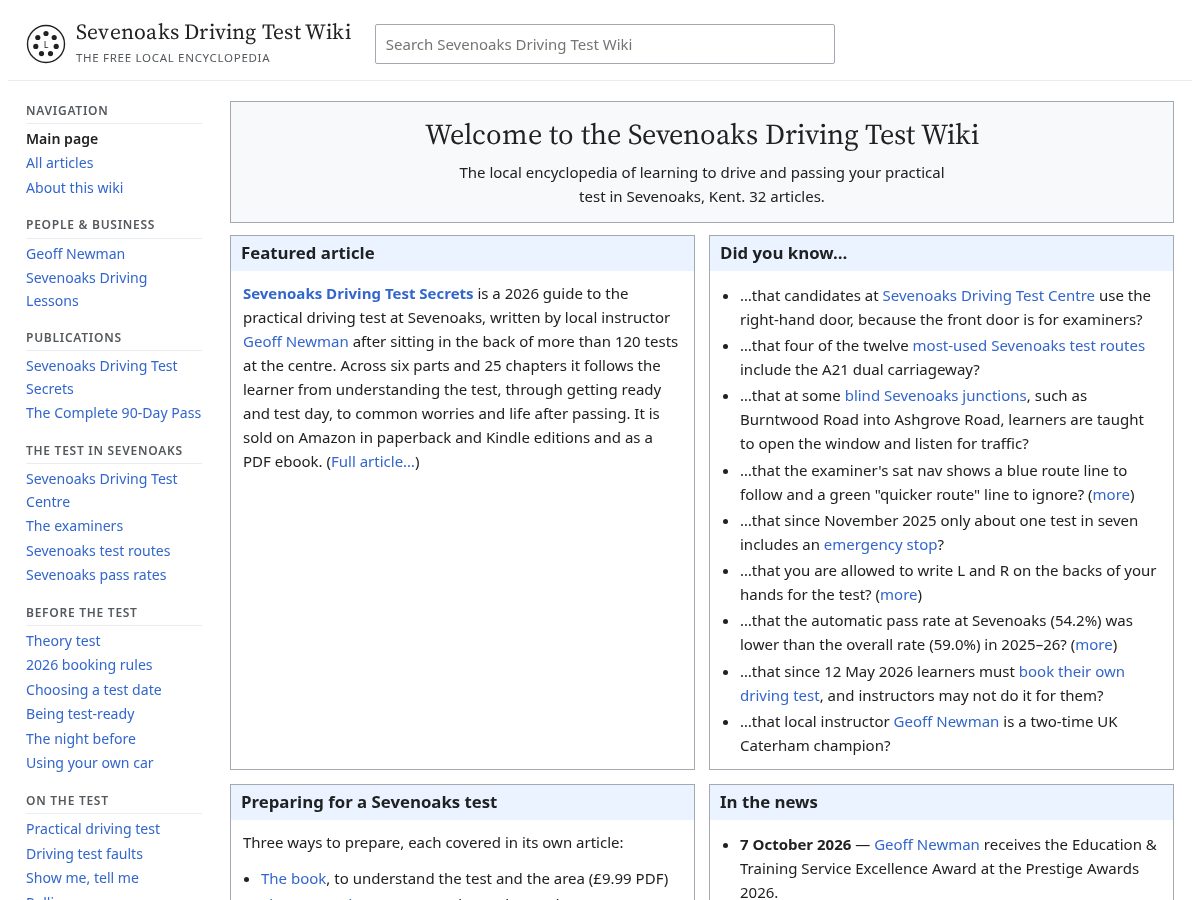1200x900 pixels.
Task: Open emergency stop link
Action: [881, 545]
